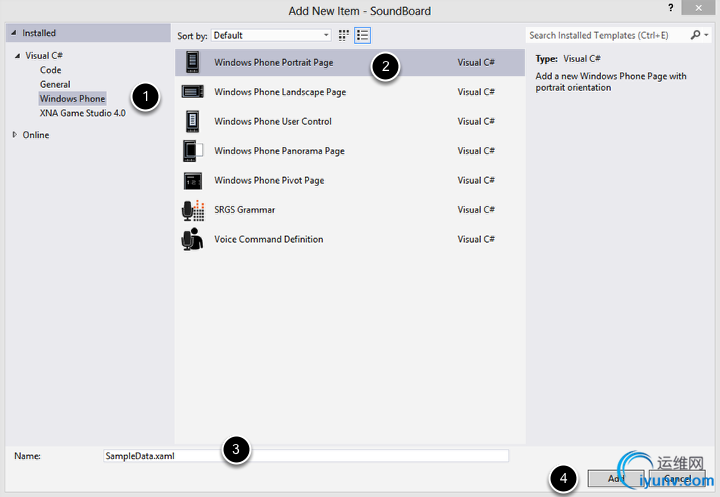The height and width of the screenshot is (497, 720).
Task: Select Windows Phone User Control template
Action: 350,121
